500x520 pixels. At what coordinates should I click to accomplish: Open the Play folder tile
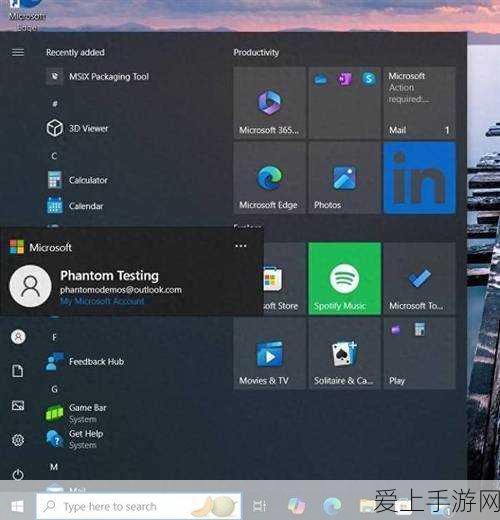[419, 353]
